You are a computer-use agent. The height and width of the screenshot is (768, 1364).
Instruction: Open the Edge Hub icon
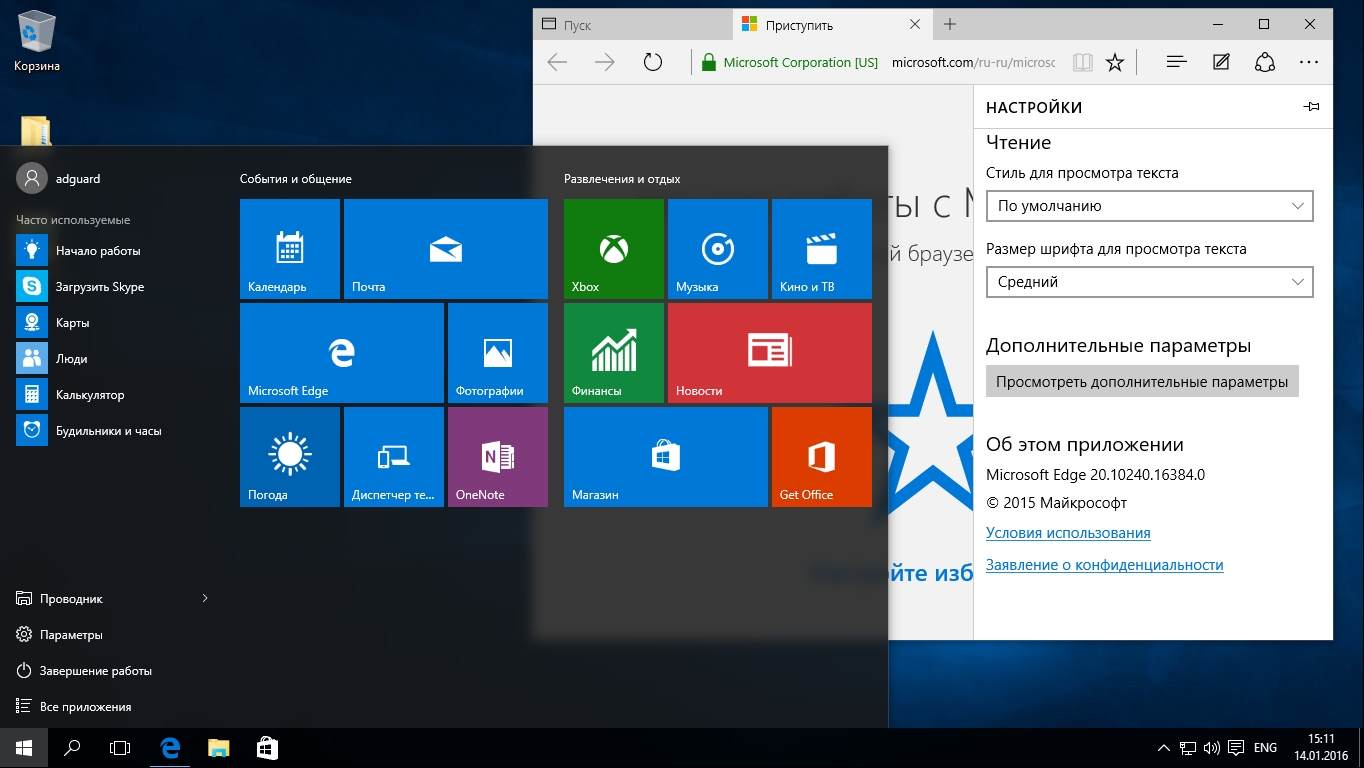1177,62
